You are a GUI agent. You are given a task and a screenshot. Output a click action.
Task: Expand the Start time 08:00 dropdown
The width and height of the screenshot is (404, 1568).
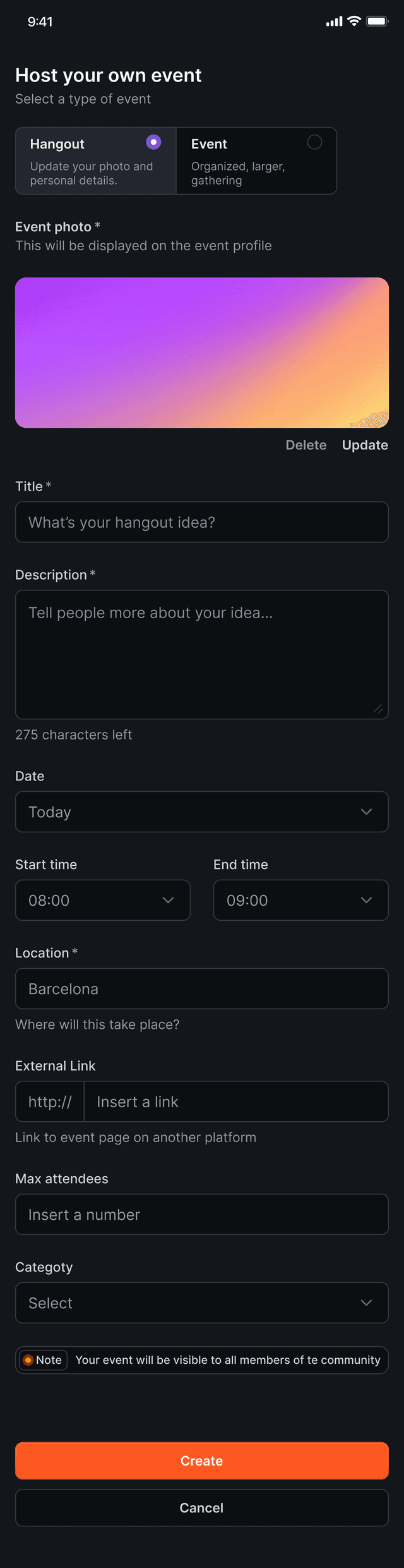coord(103,900)
